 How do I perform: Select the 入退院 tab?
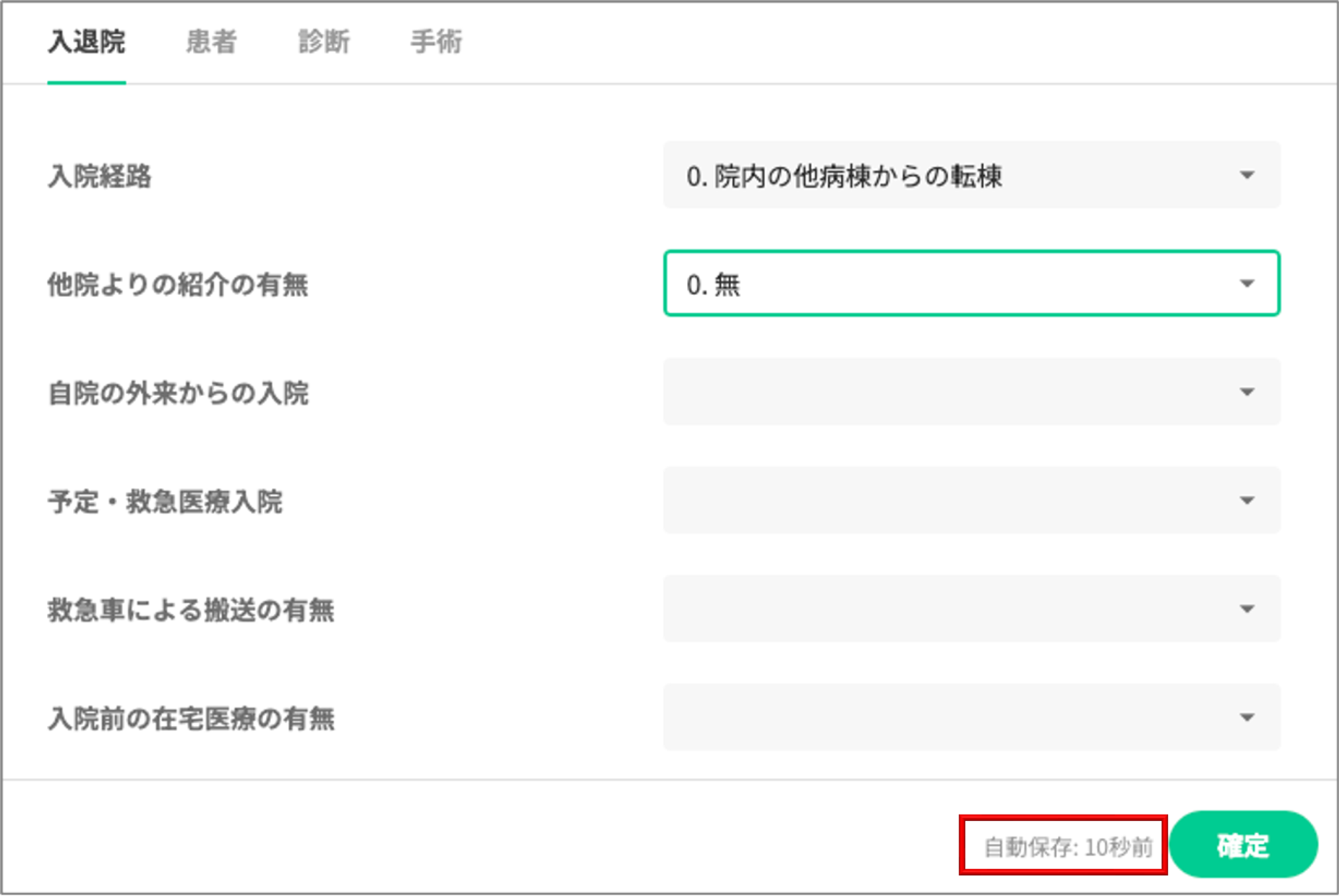click(86, 41)
